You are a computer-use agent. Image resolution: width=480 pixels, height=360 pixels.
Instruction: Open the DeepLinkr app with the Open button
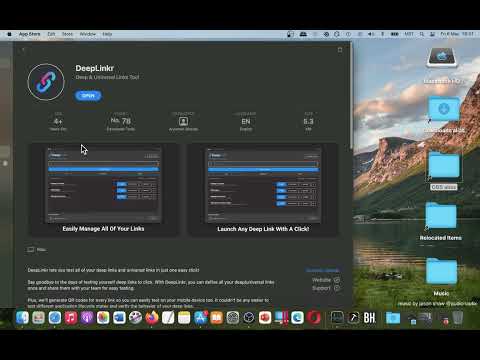coord(88,96)
